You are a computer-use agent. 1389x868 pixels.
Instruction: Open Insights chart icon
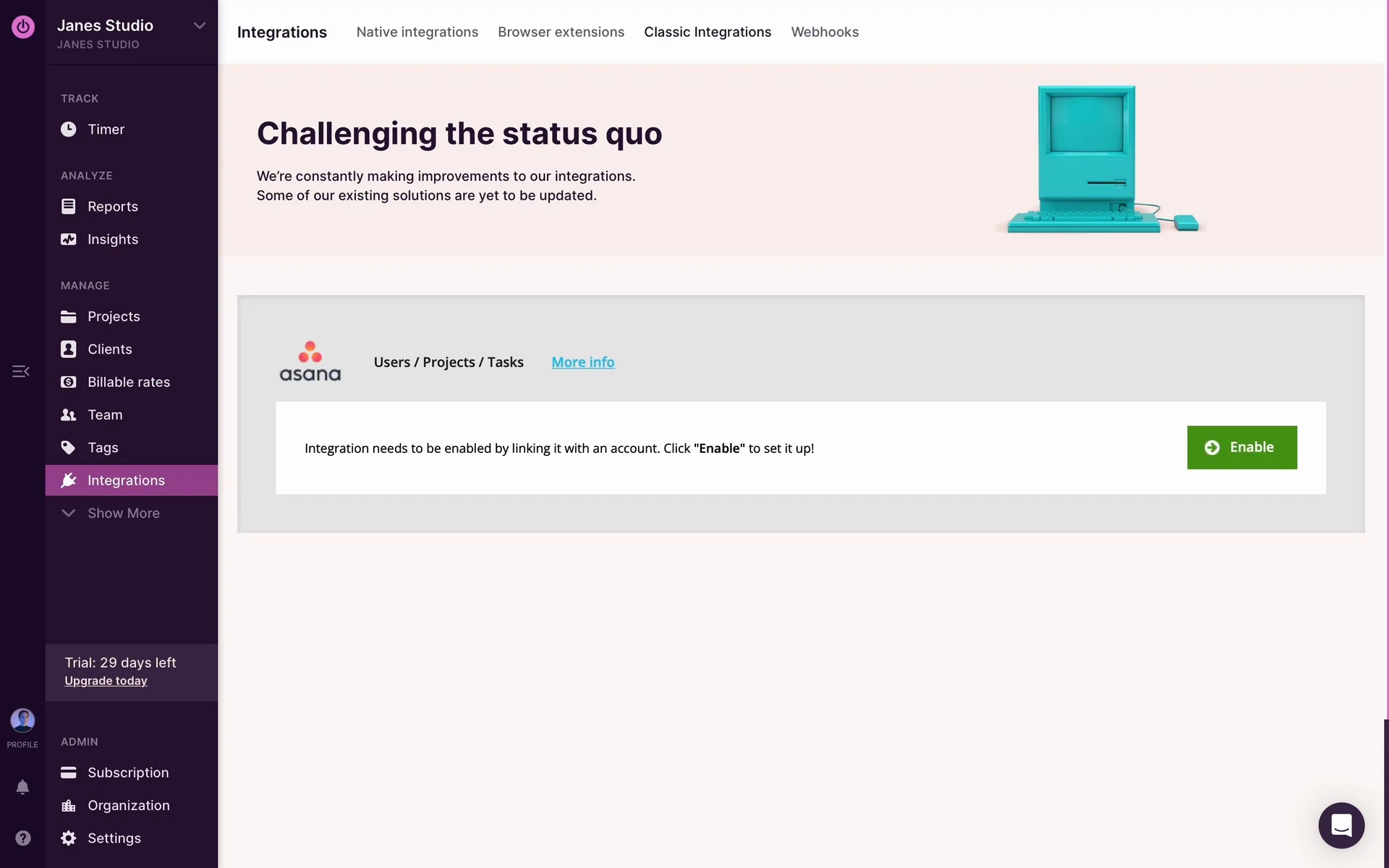68,239
